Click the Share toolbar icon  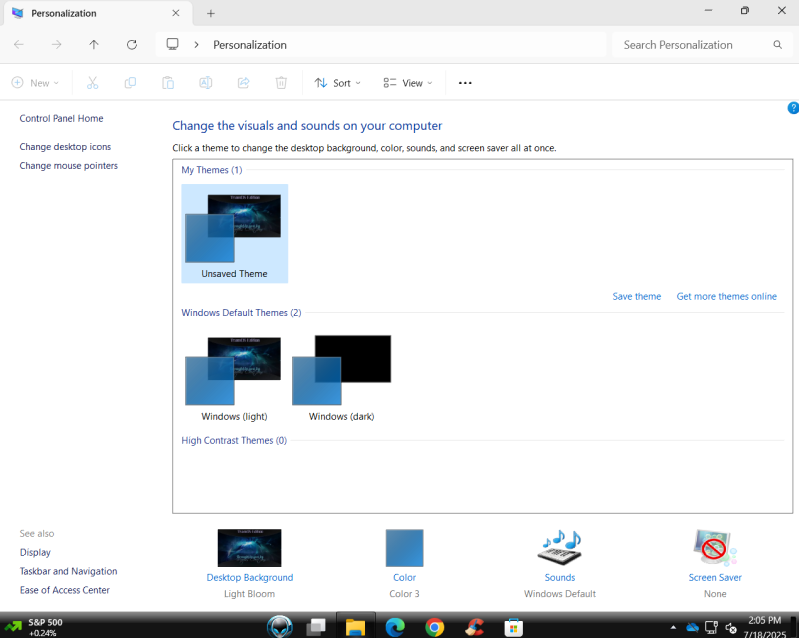point(243,83)
